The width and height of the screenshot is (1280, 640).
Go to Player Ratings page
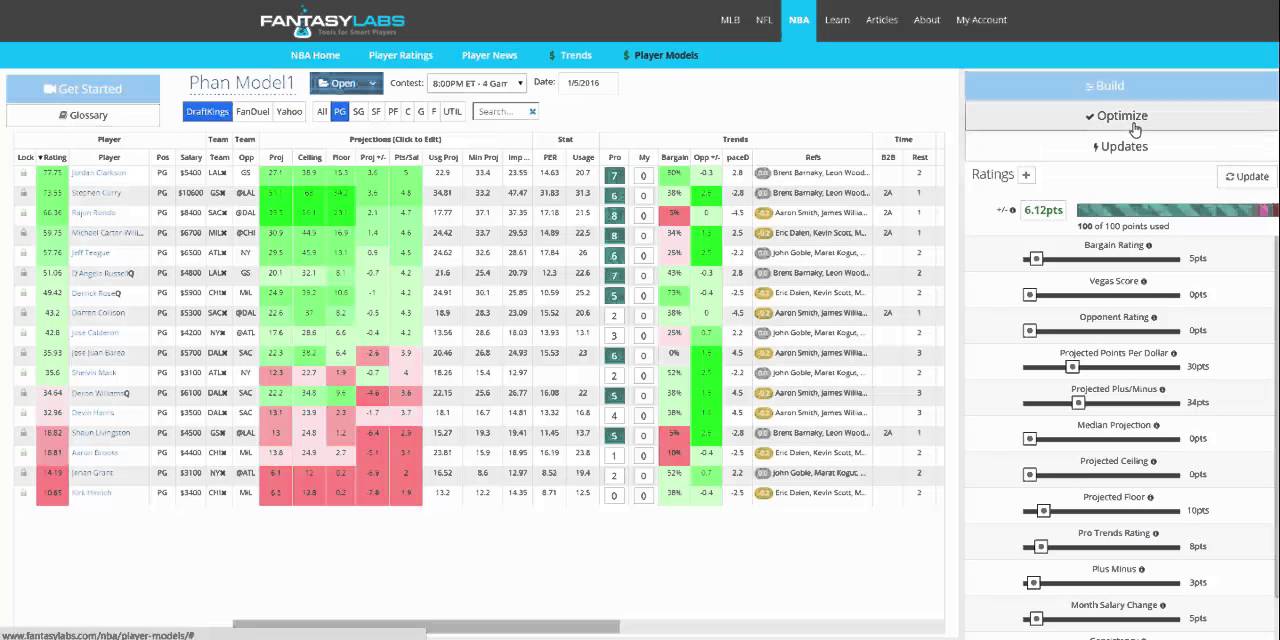400,55
